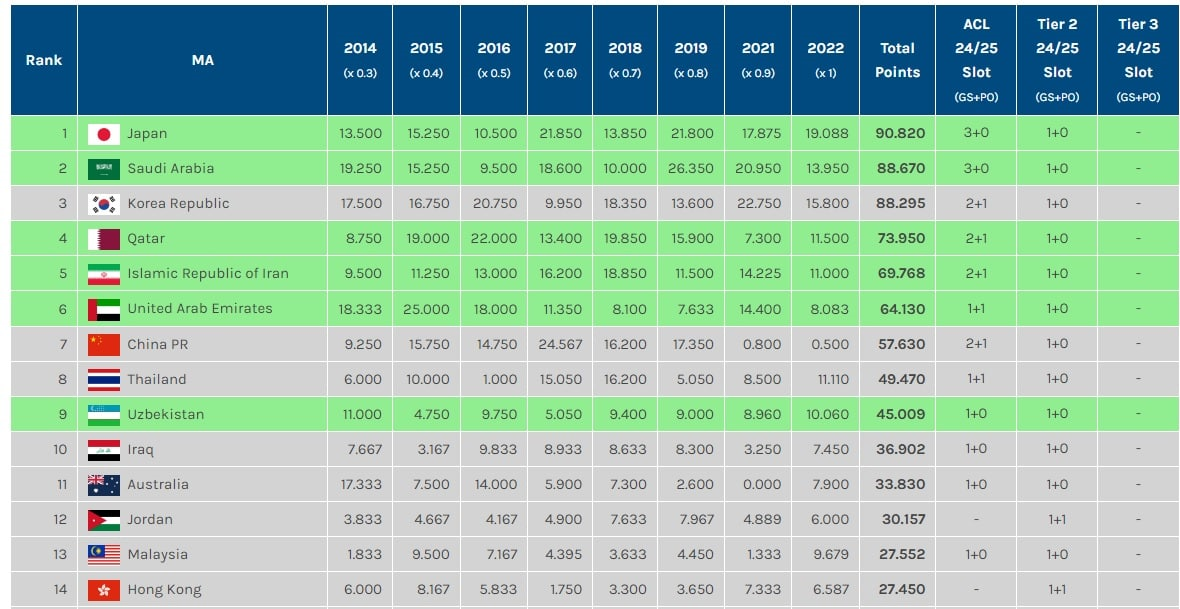Click the 2017 (x 0.6) column header
The height and width of the screenshot is (609, 1180).
coord(560,60)
